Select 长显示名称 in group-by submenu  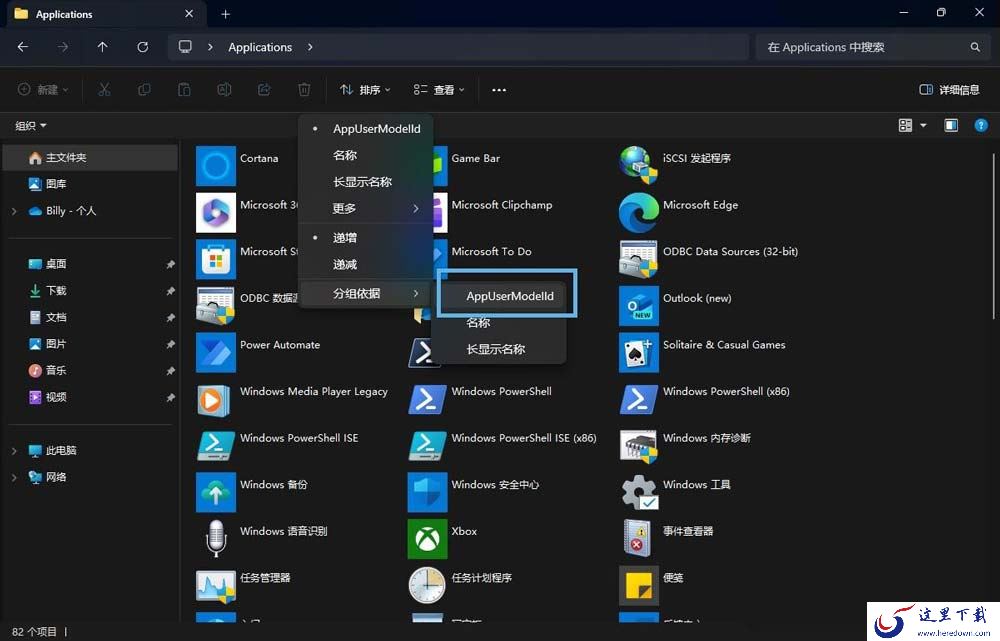495,349
